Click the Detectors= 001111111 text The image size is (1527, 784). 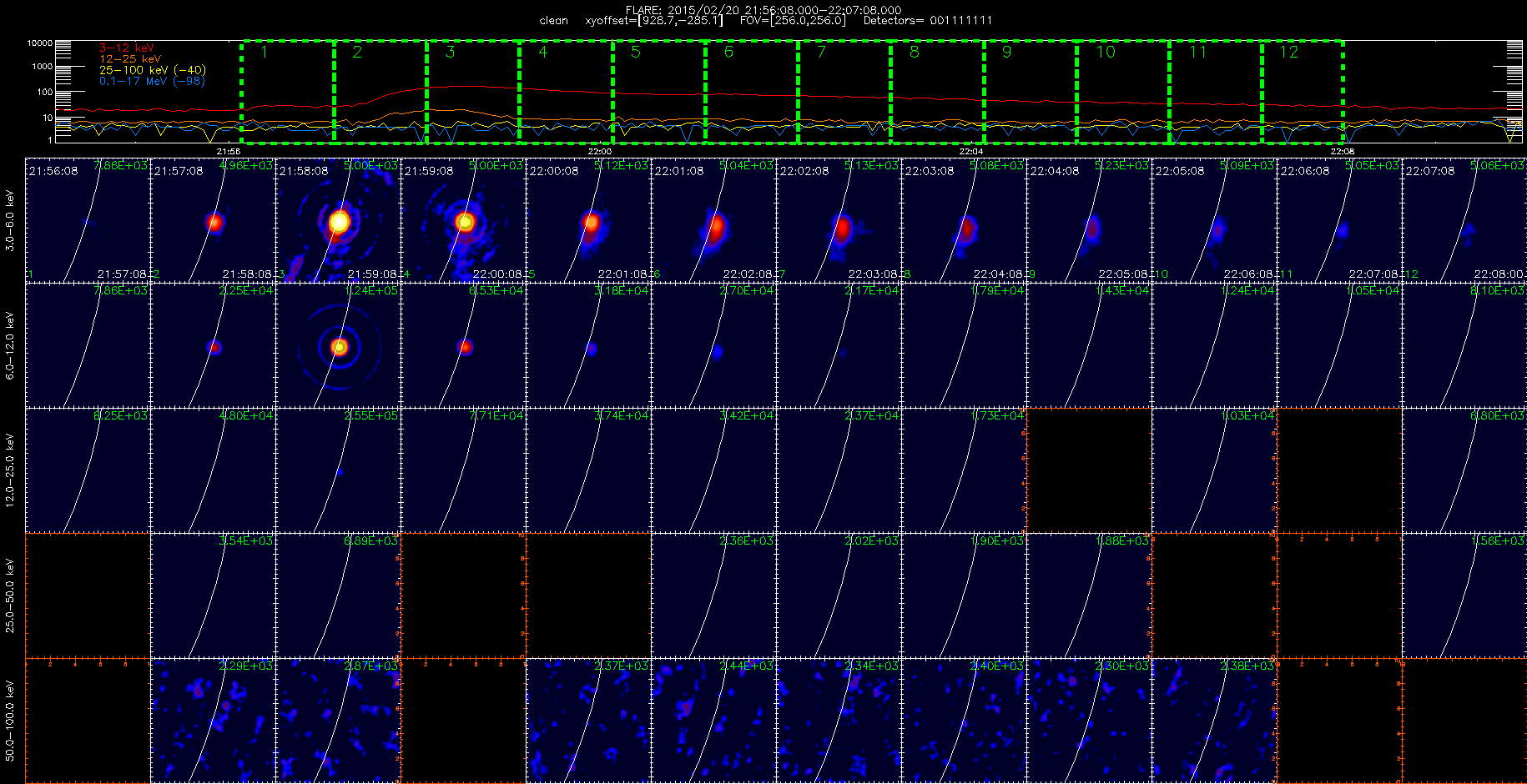click(928, 20)
